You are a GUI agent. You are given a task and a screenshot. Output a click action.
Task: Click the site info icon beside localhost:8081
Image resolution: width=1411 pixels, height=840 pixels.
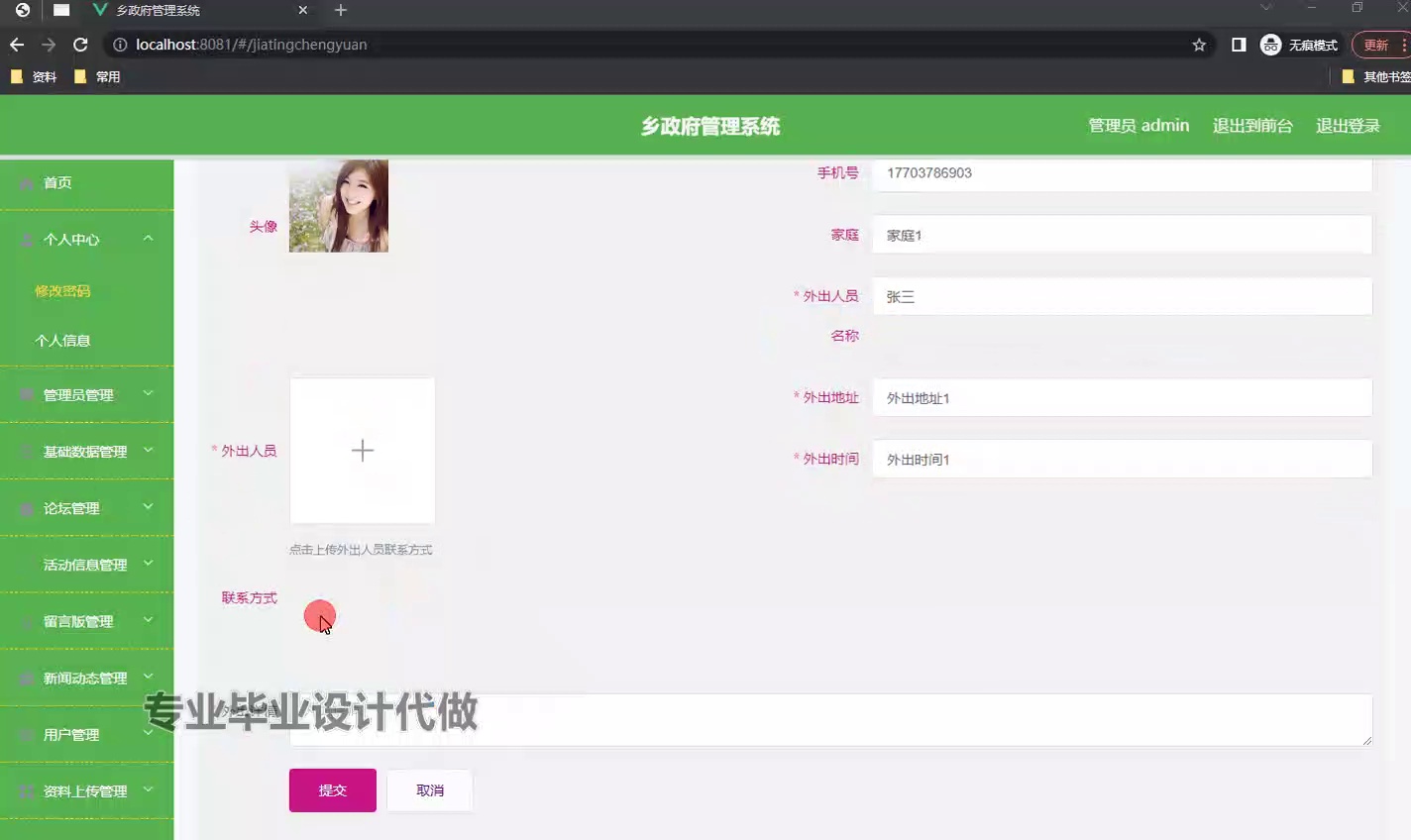[118, 45]
